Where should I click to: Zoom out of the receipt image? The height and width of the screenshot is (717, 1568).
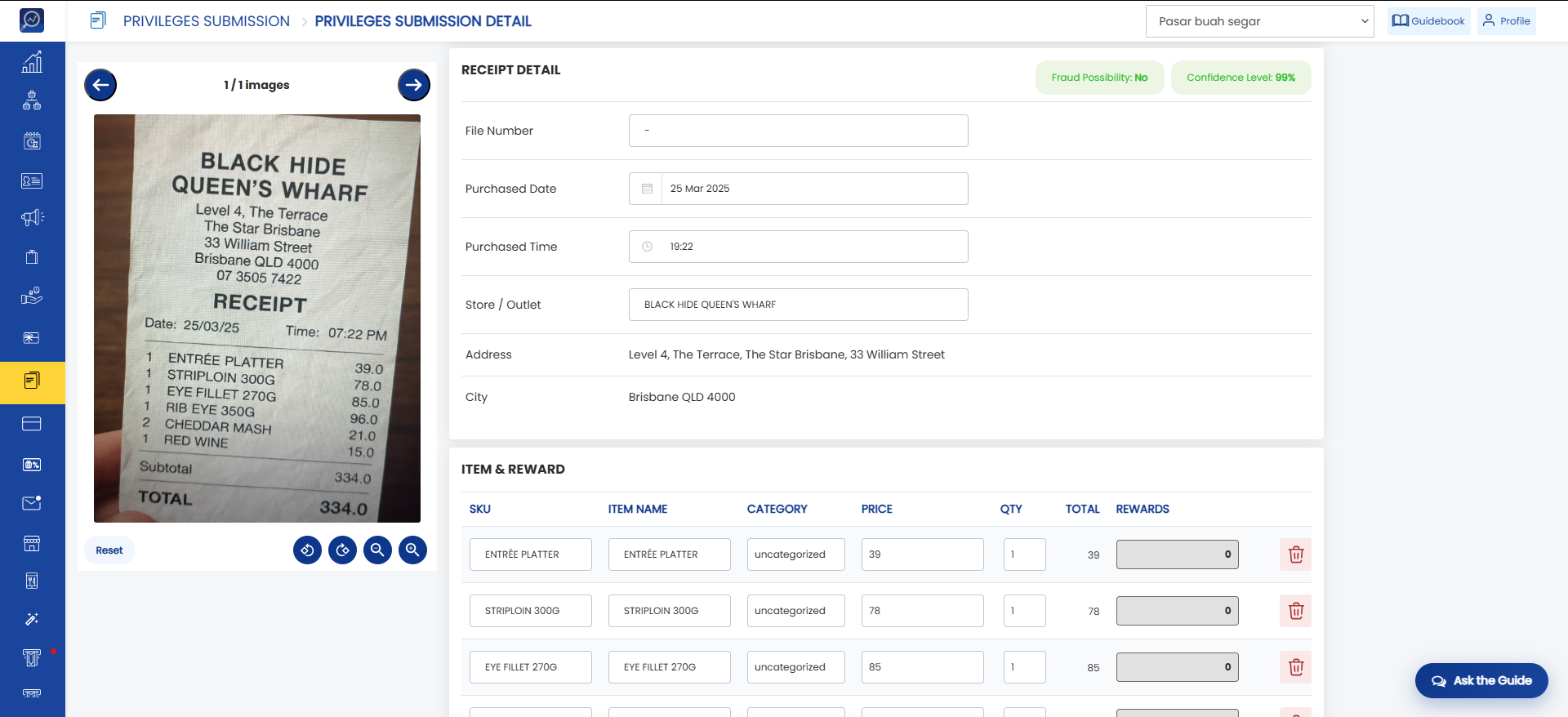377,550
